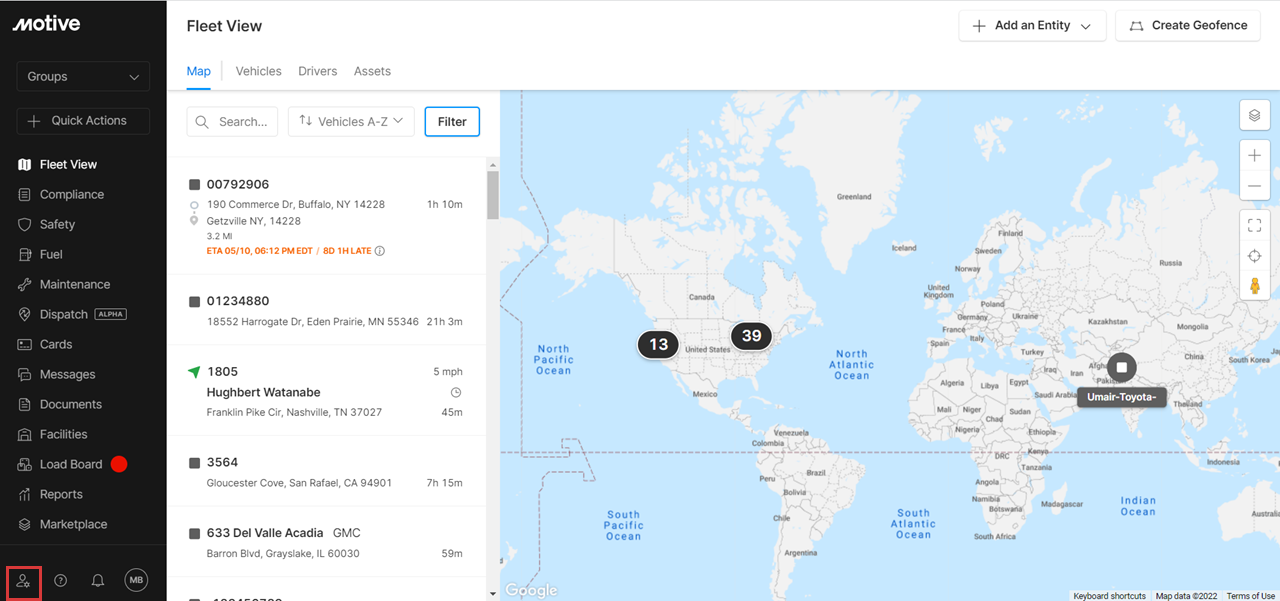Screen dimensions: 1280x601
Task: Click the recenter location icon
Action: (1255, 256)
